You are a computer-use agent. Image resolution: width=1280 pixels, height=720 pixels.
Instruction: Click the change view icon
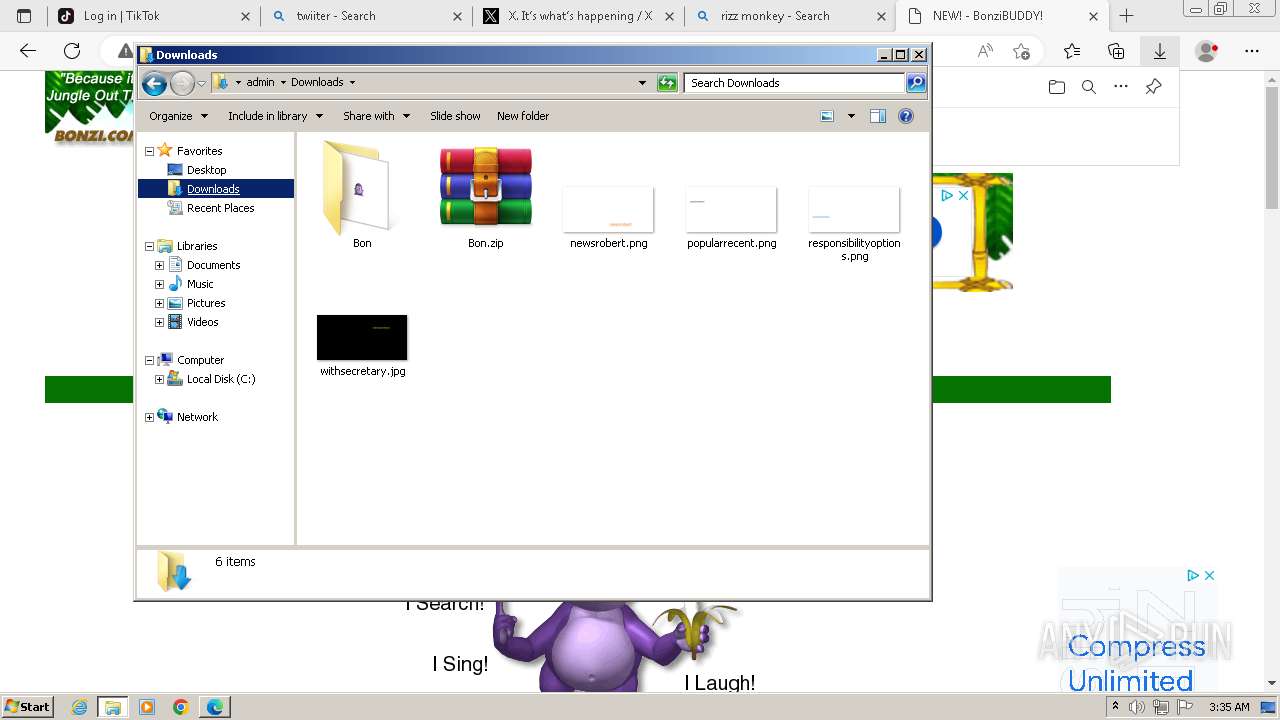(x=827, y=116)
